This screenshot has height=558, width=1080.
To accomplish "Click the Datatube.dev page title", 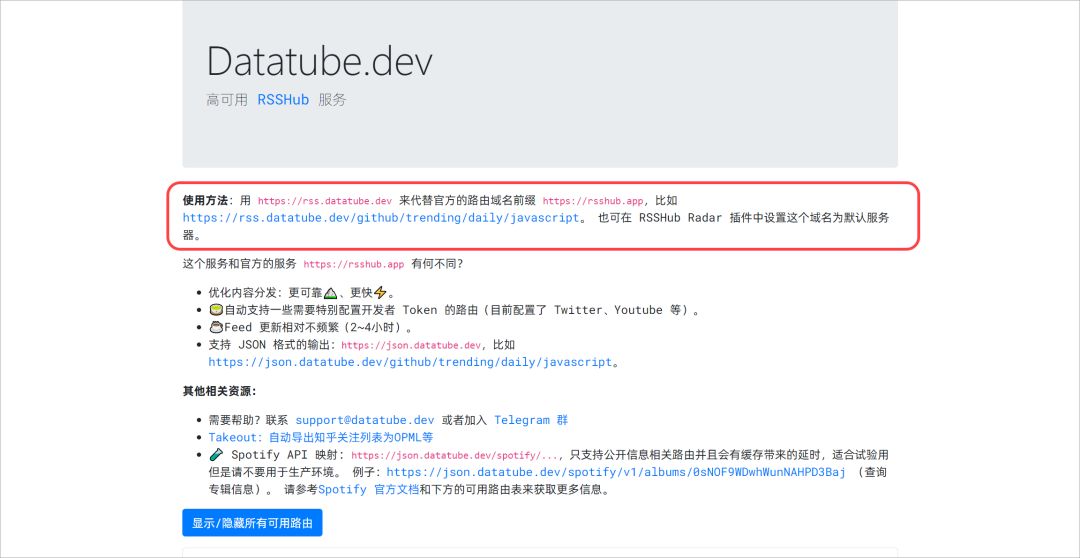I will pyautogui.click(x=320, y=61).
